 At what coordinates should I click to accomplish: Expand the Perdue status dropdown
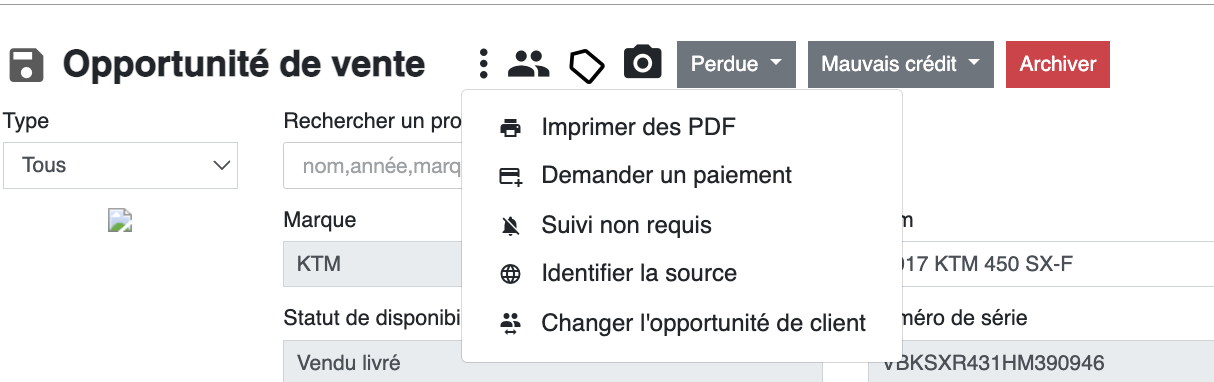[x=736, y=64]
